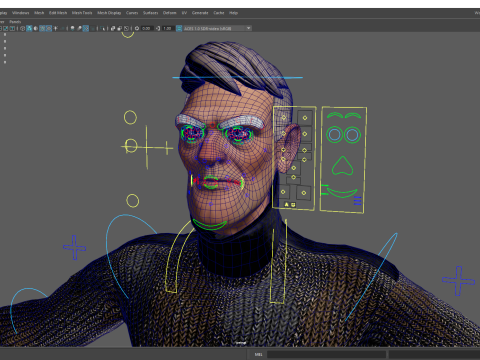Click the exposure value field 0.00

(x=147, y=28)
